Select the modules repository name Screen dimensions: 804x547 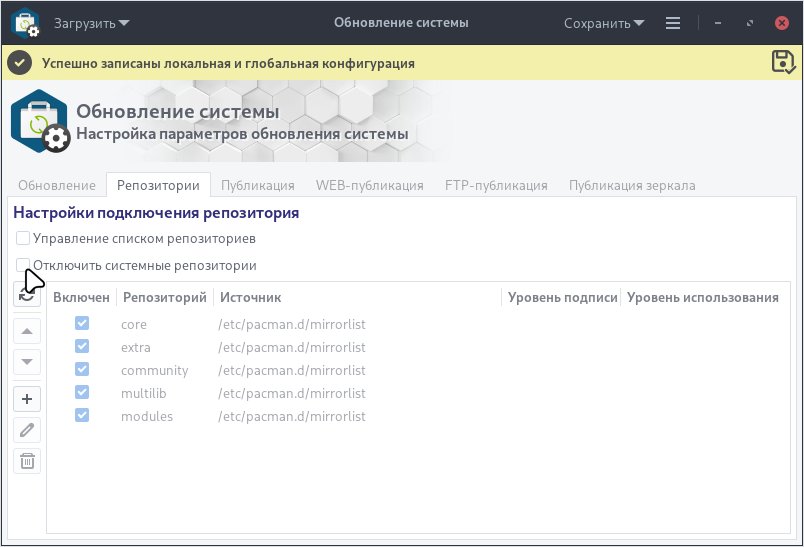point(147,416)
